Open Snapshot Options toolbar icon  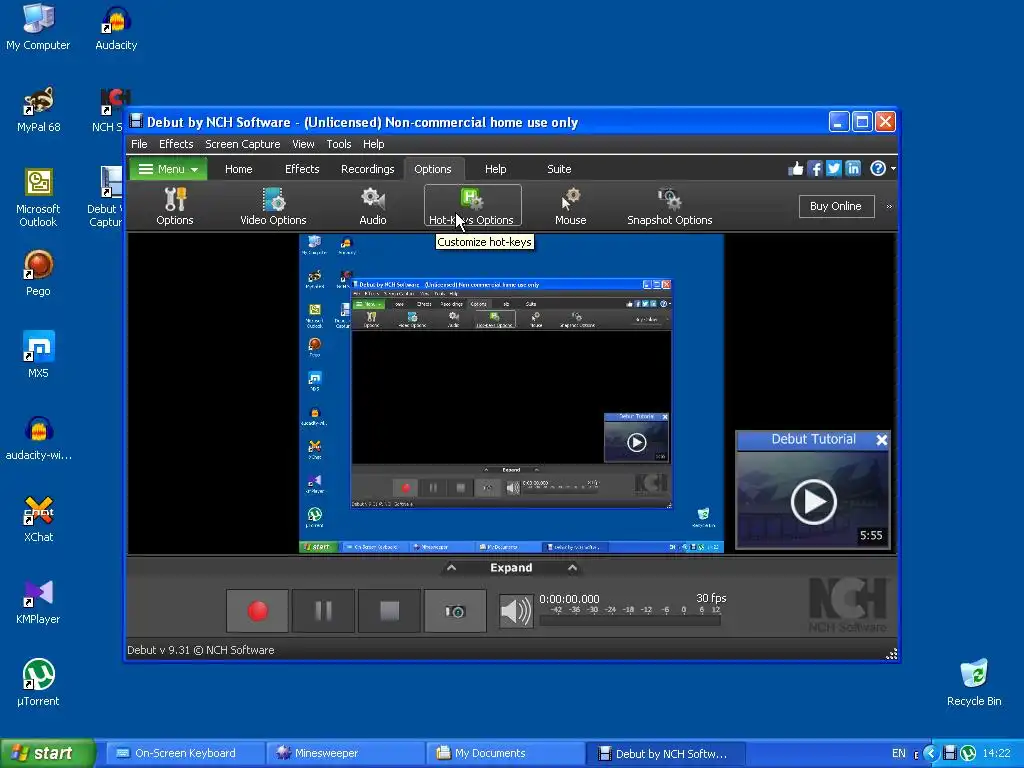669,206
